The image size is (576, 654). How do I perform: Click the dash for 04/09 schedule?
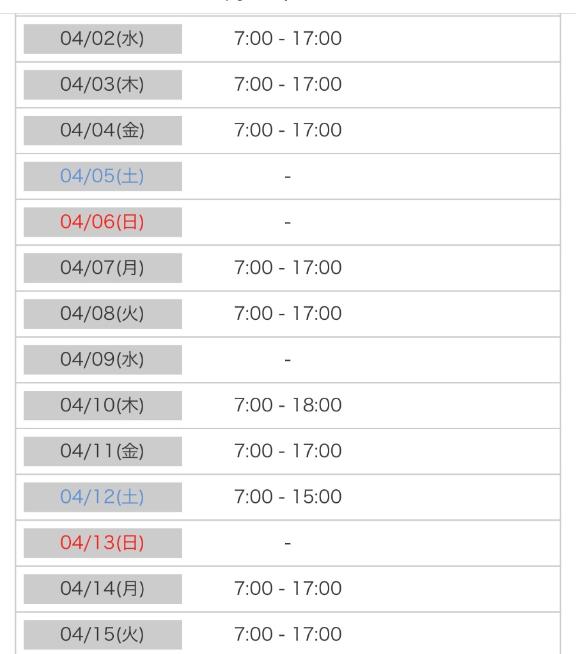click(287, 360)
